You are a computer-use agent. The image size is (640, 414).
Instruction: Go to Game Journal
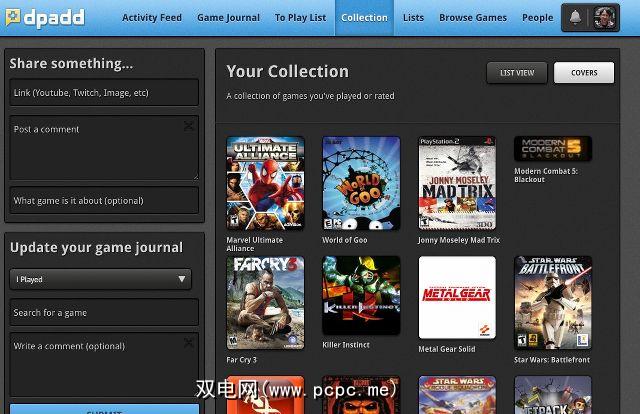click(228, 18)
